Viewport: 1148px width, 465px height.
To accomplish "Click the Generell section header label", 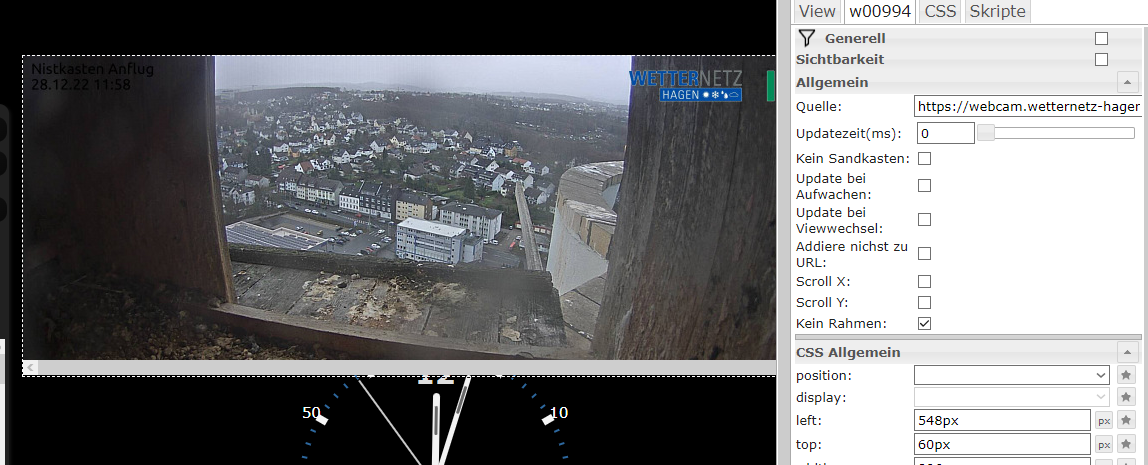I will click(x=855, y=38).
